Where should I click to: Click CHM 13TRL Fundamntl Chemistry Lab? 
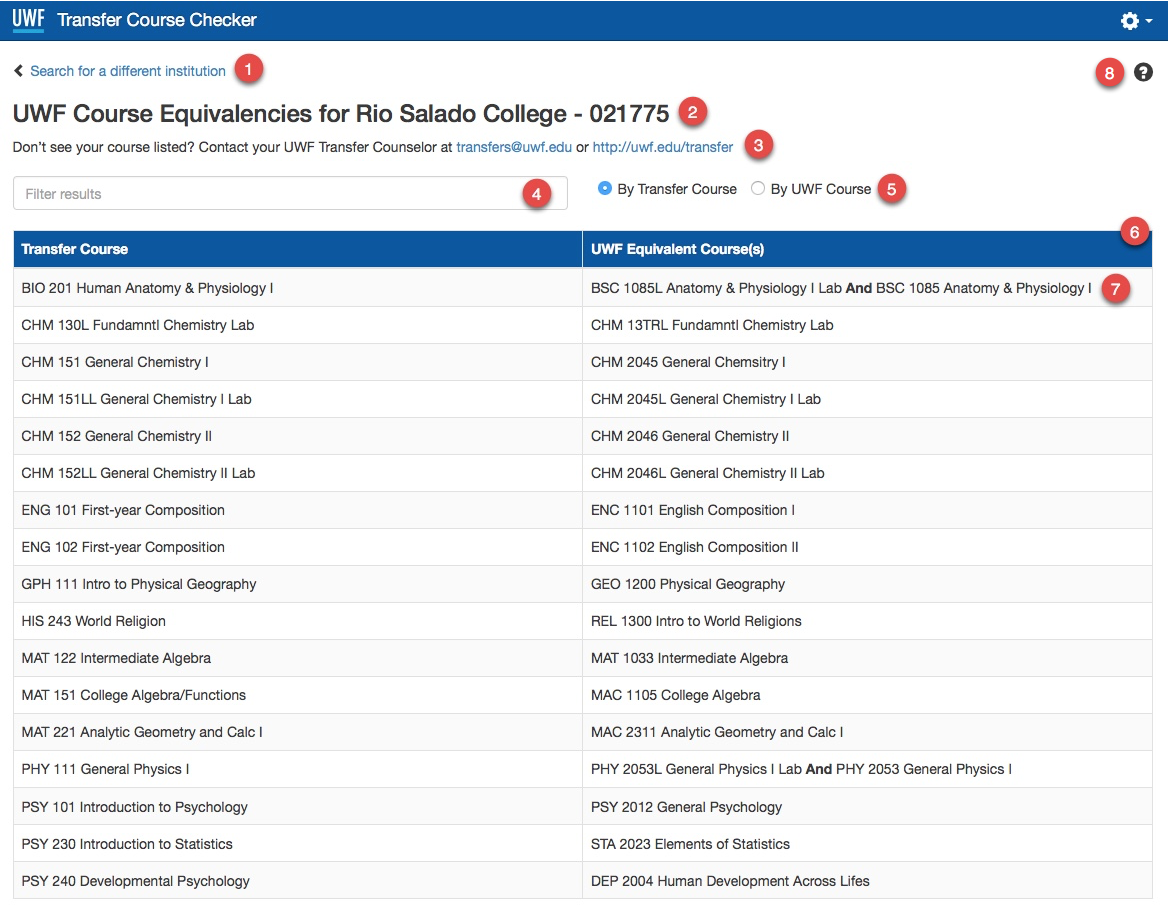click(712, 325)
